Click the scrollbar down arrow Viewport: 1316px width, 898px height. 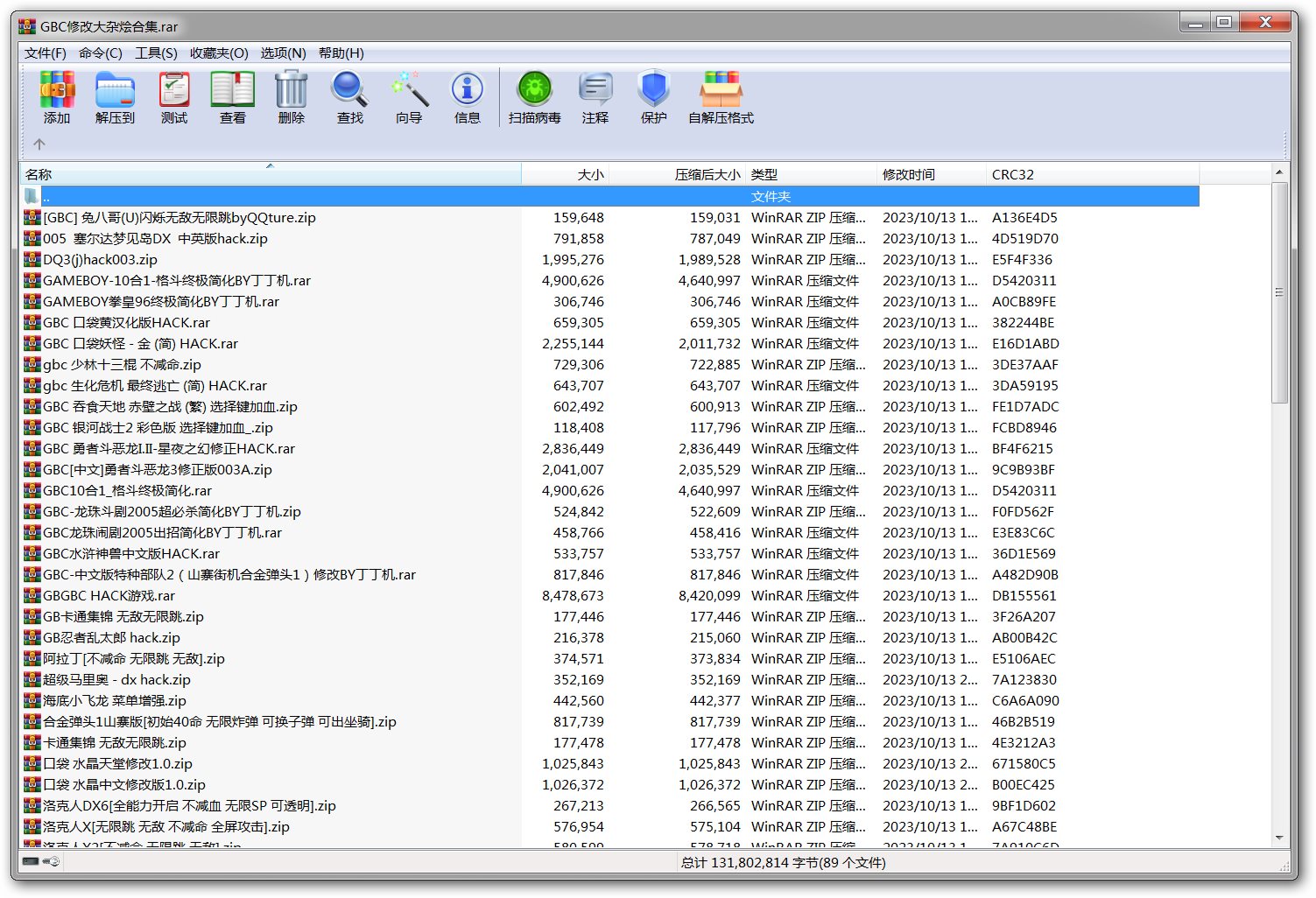[x=1279, y=838]
